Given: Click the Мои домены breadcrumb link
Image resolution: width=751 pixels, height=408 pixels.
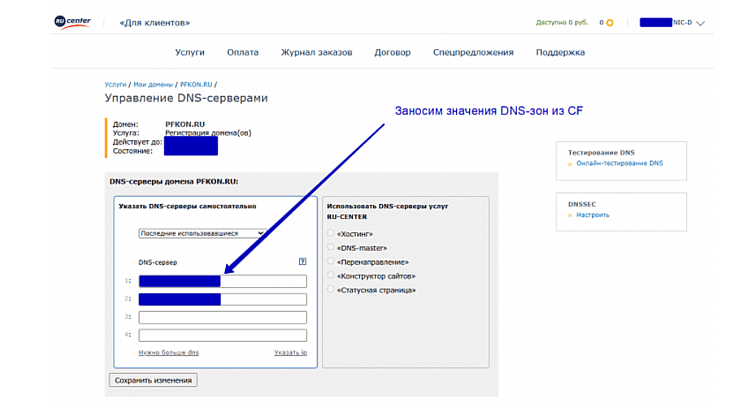Looking at the screenshot, I should pos(153,84).
